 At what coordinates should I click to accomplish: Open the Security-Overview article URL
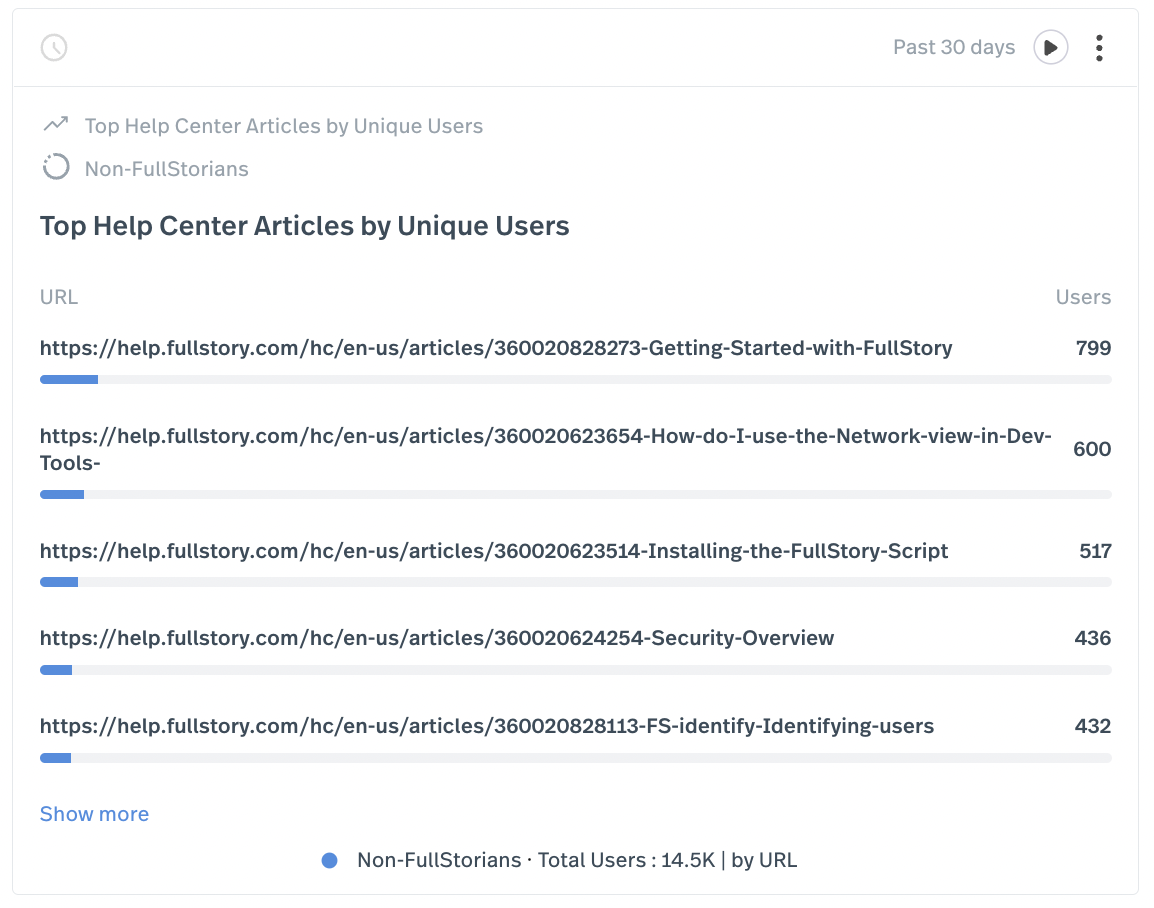pos(437,638)
